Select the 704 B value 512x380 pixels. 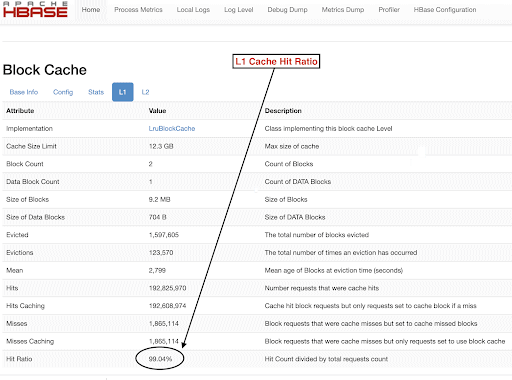(157, 217)
